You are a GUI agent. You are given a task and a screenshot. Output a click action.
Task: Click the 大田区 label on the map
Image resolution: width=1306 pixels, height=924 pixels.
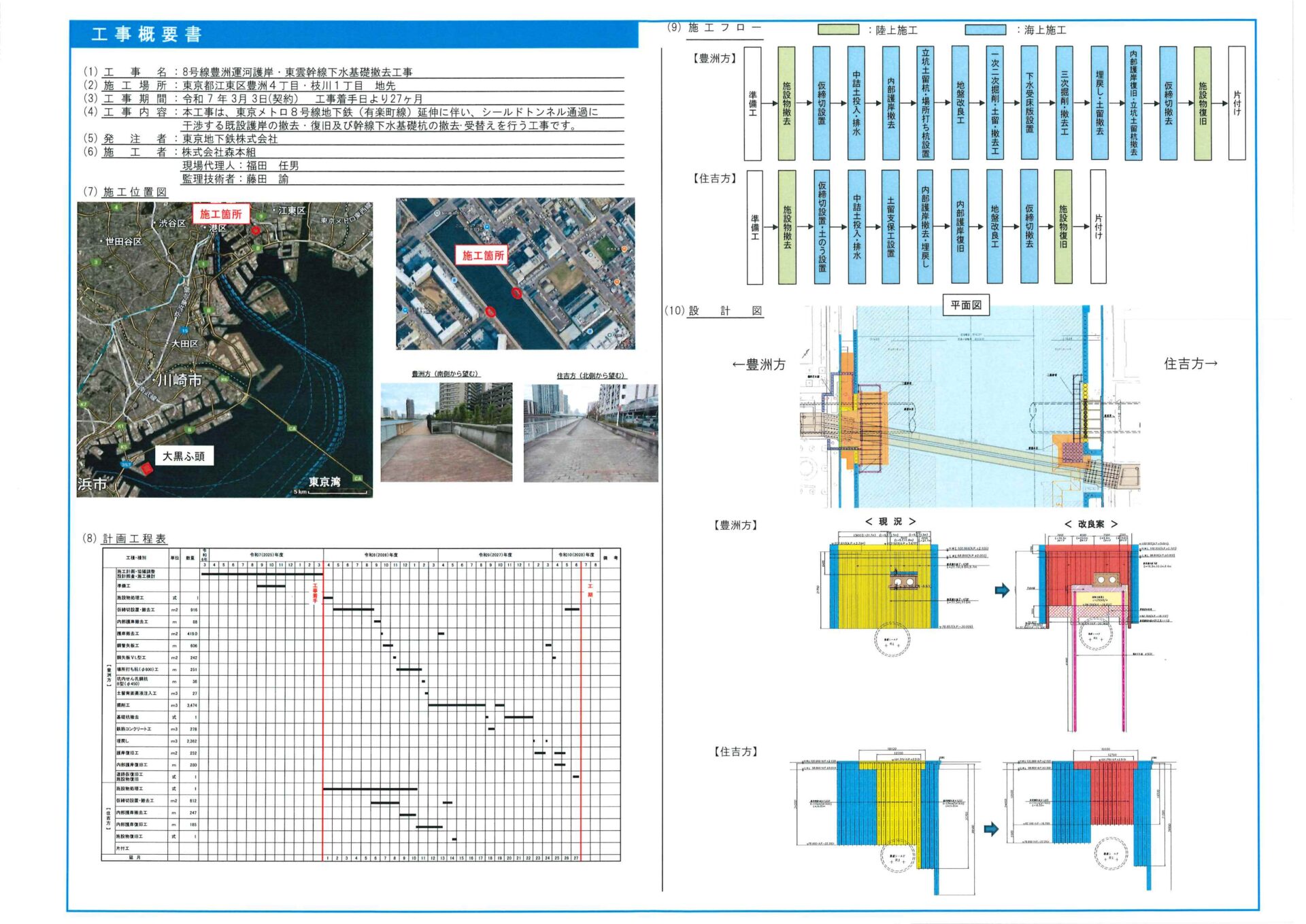click(184, 344)
